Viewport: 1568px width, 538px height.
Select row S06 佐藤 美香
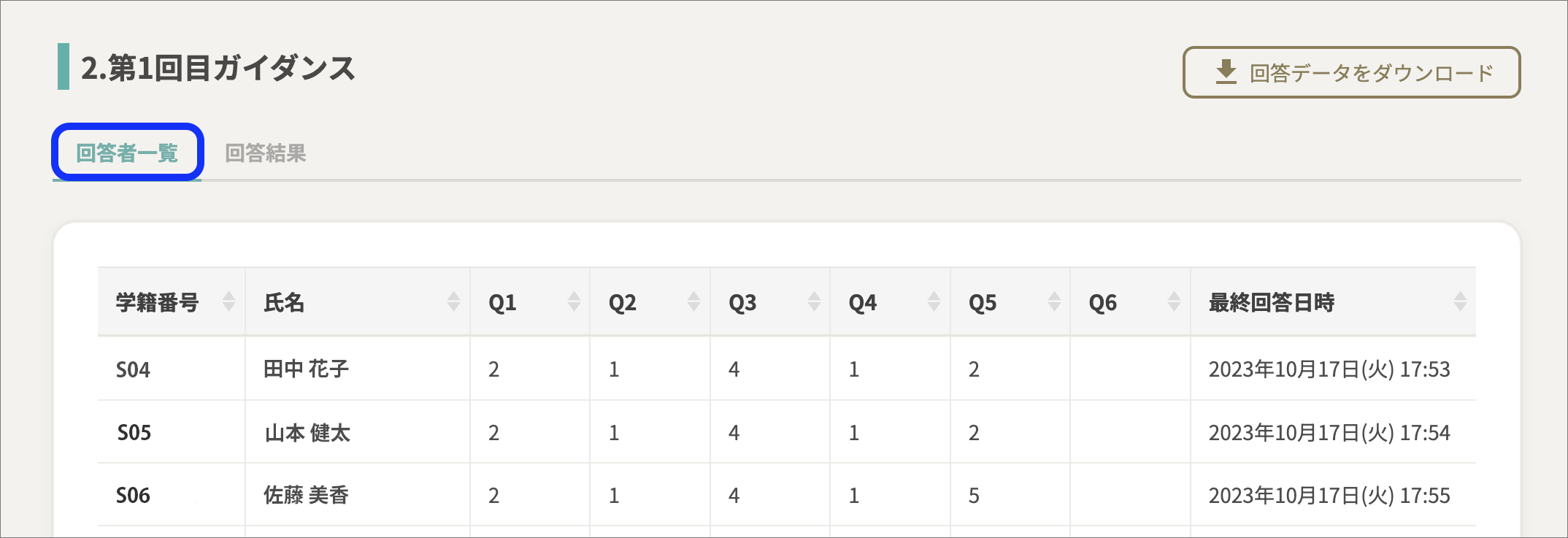pos(787,495)
